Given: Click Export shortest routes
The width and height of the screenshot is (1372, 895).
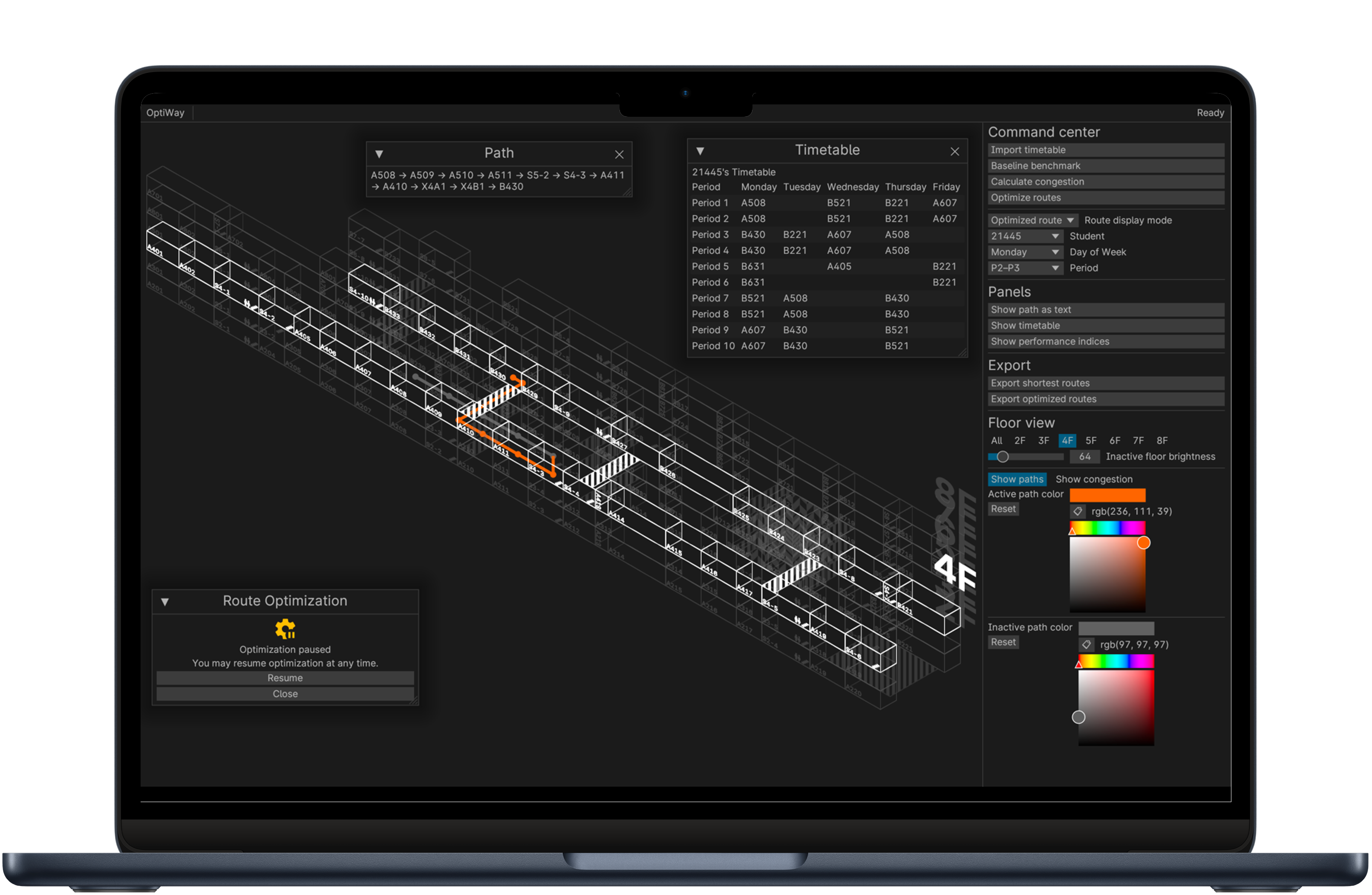Looking at the screenshot, I should click(x=1106, y=383).
